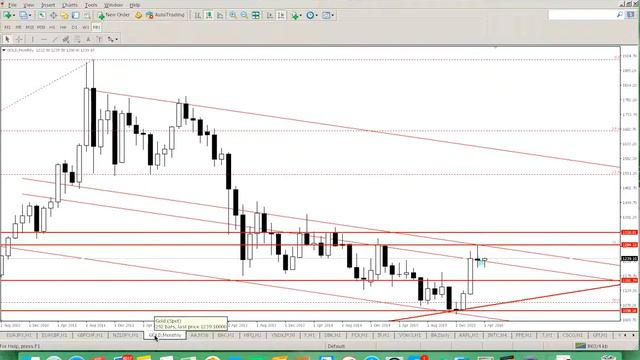This screenshot has height=360, width=640.
Task: Open the Terminal panel icon
Action: click(76, 15)
